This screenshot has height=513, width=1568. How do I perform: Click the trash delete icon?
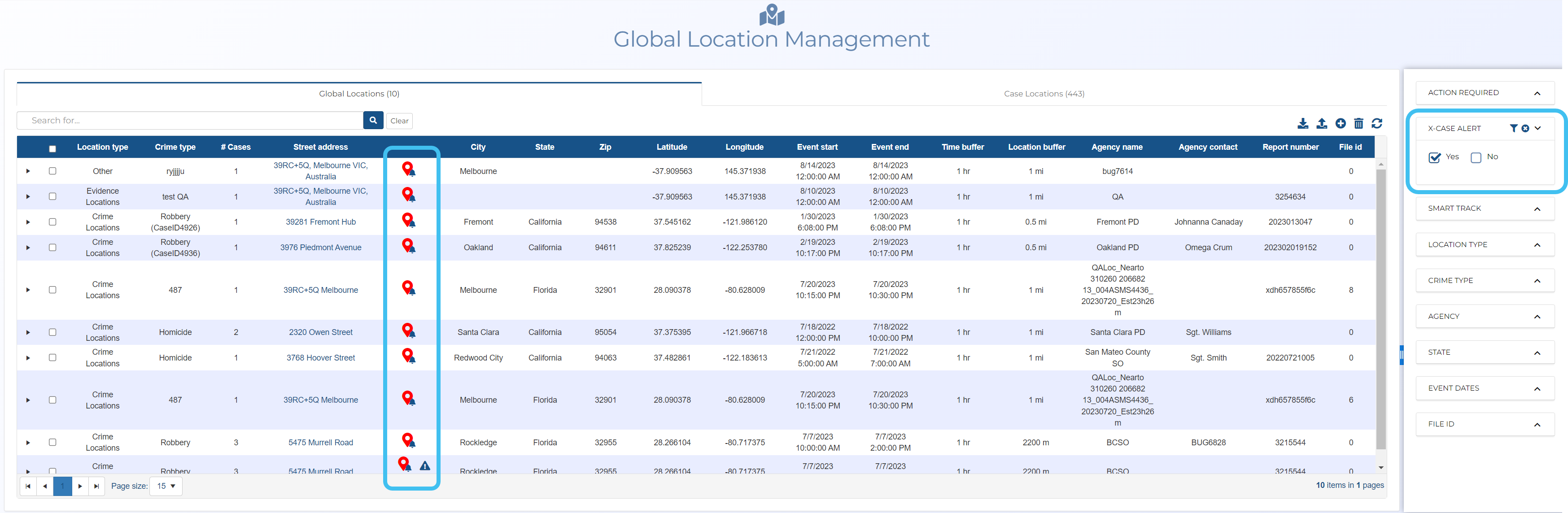(1358, 123)
